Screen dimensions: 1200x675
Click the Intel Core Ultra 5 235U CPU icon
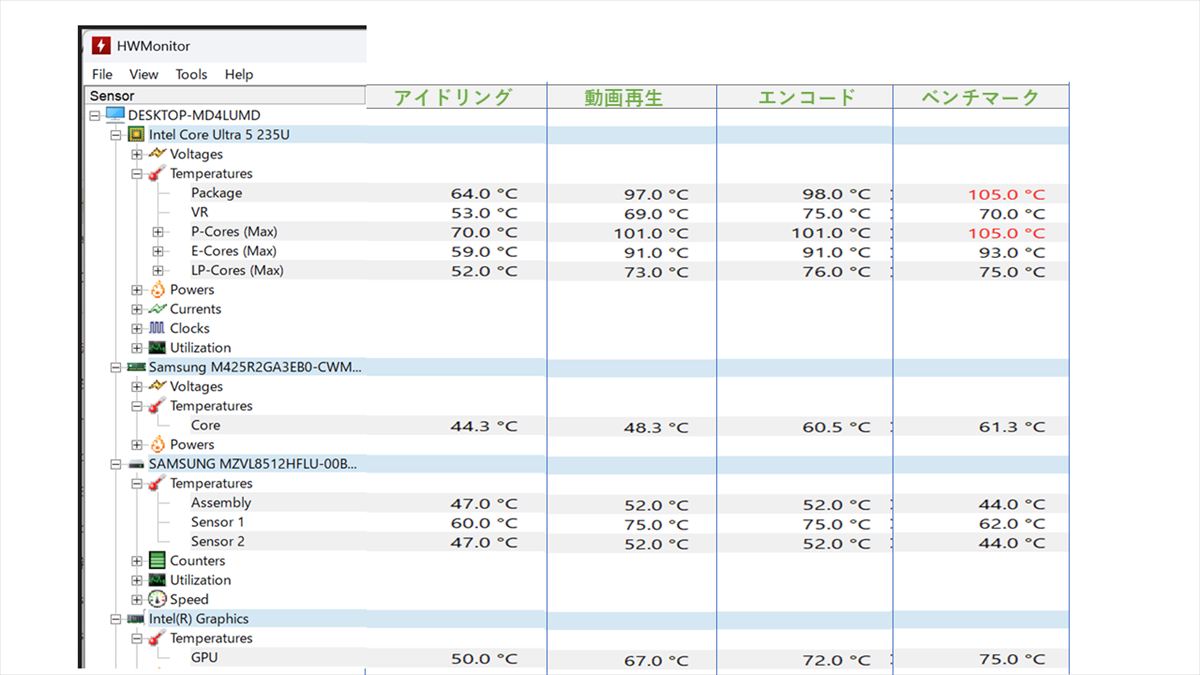pos(136,135)
